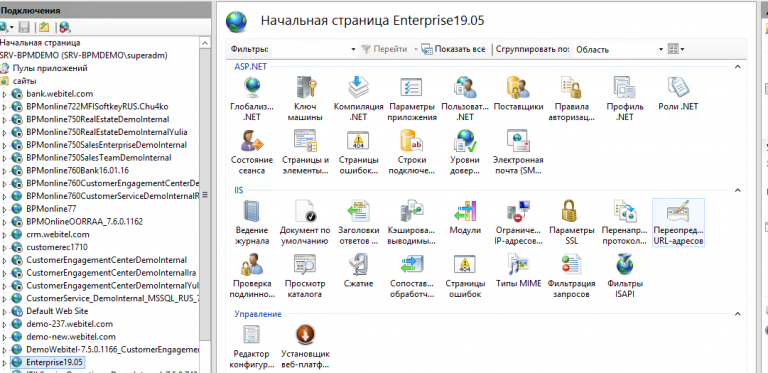Select SRV-BPMDEMO server node
The width and height of the screenshot is (768, 373).
coord(84,56)
